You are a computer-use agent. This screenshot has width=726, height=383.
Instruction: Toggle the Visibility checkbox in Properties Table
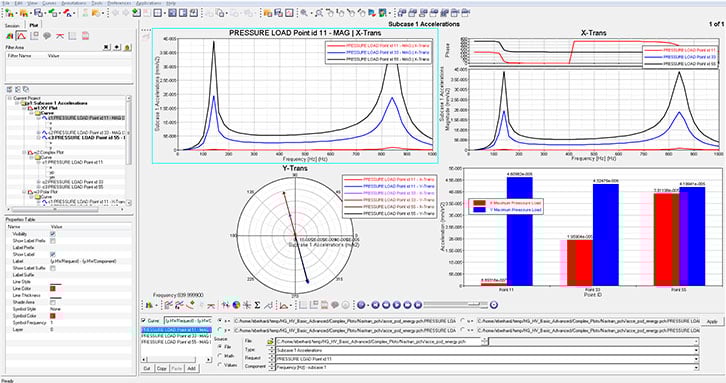point(52,234)
